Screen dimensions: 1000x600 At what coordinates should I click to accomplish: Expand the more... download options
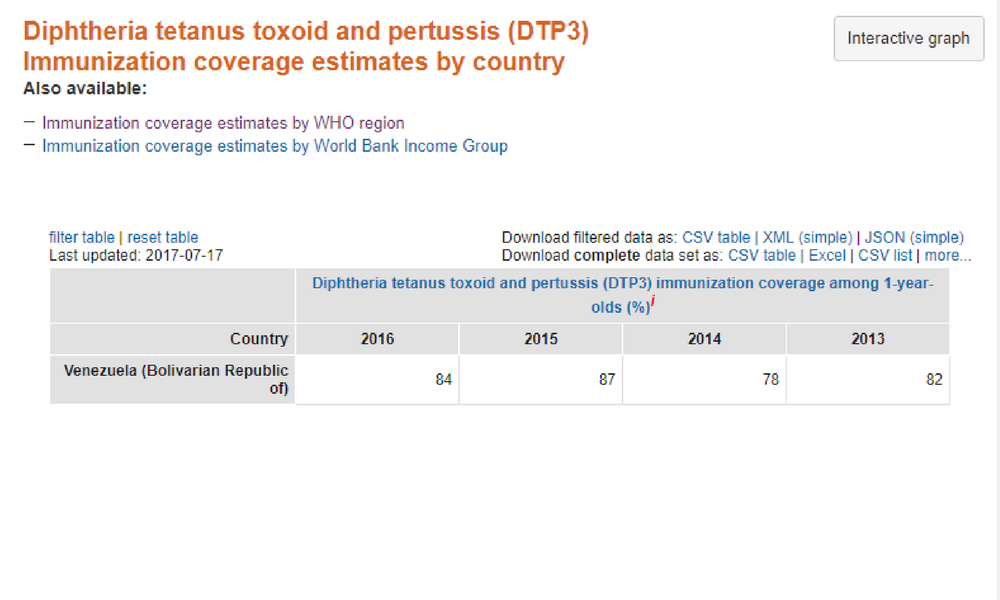(948, 255)
